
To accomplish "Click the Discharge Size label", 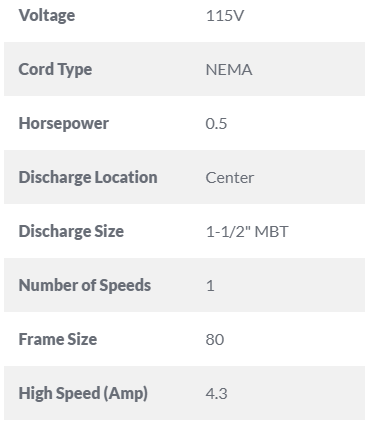I will click(71, 231).
